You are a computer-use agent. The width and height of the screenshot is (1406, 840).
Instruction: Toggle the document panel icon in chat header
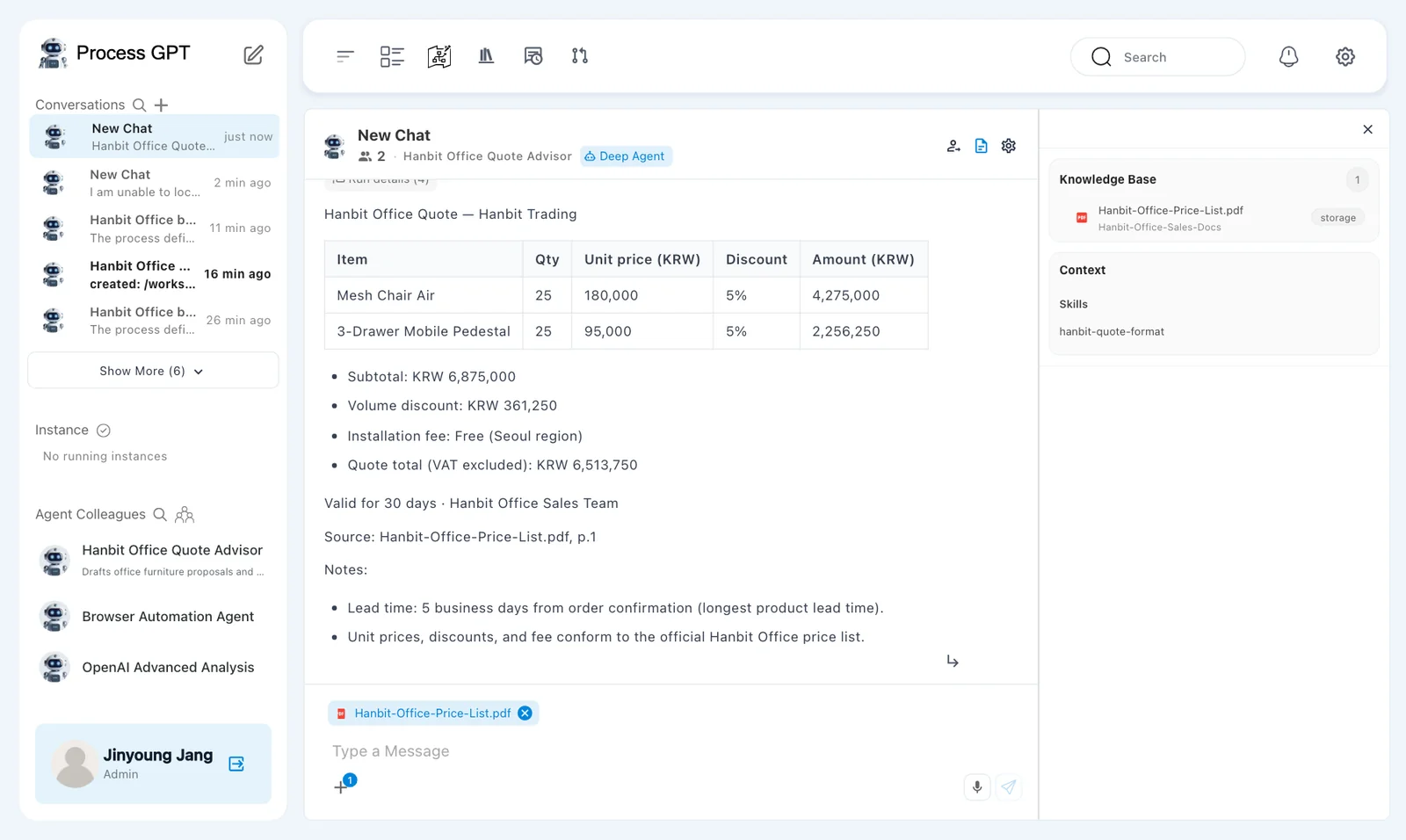982,146
